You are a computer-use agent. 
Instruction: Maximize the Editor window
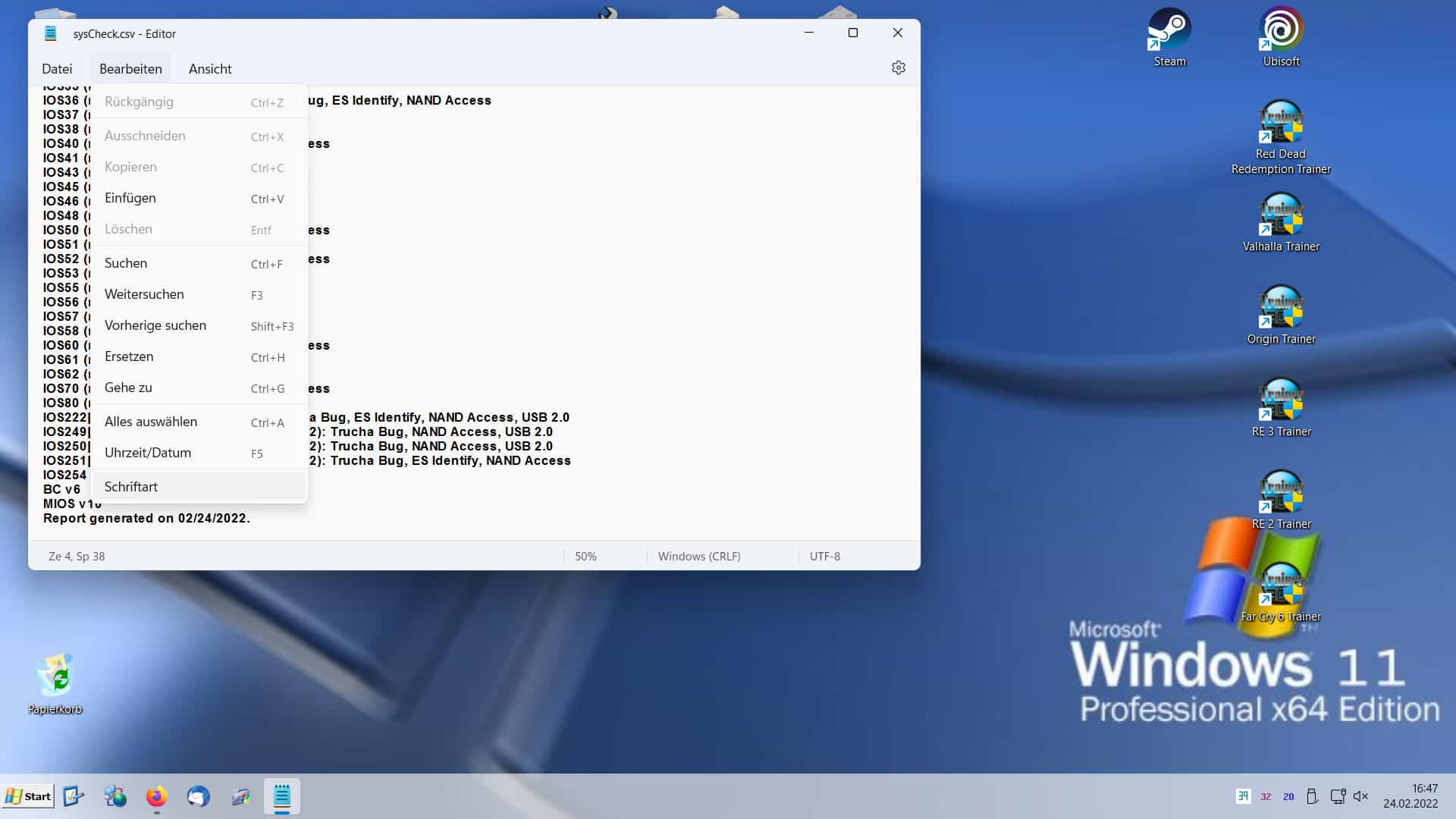pos(853,33)
